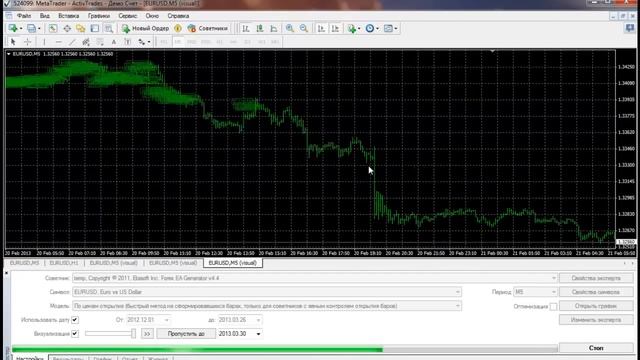
Task: Switch timeframe to D1 button
Action: coord(247,42)
